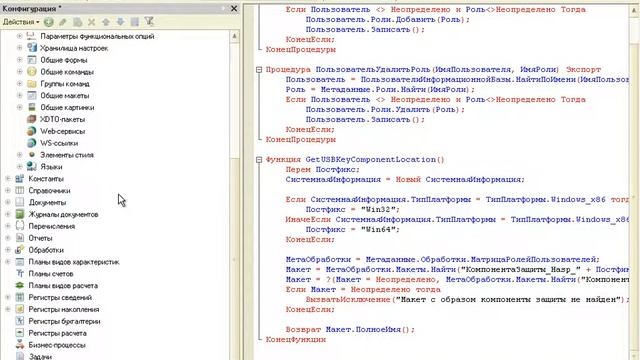Expand the Общие формы node
The width and height of the screenshot is (640, 360).
[x=19, y=60]
